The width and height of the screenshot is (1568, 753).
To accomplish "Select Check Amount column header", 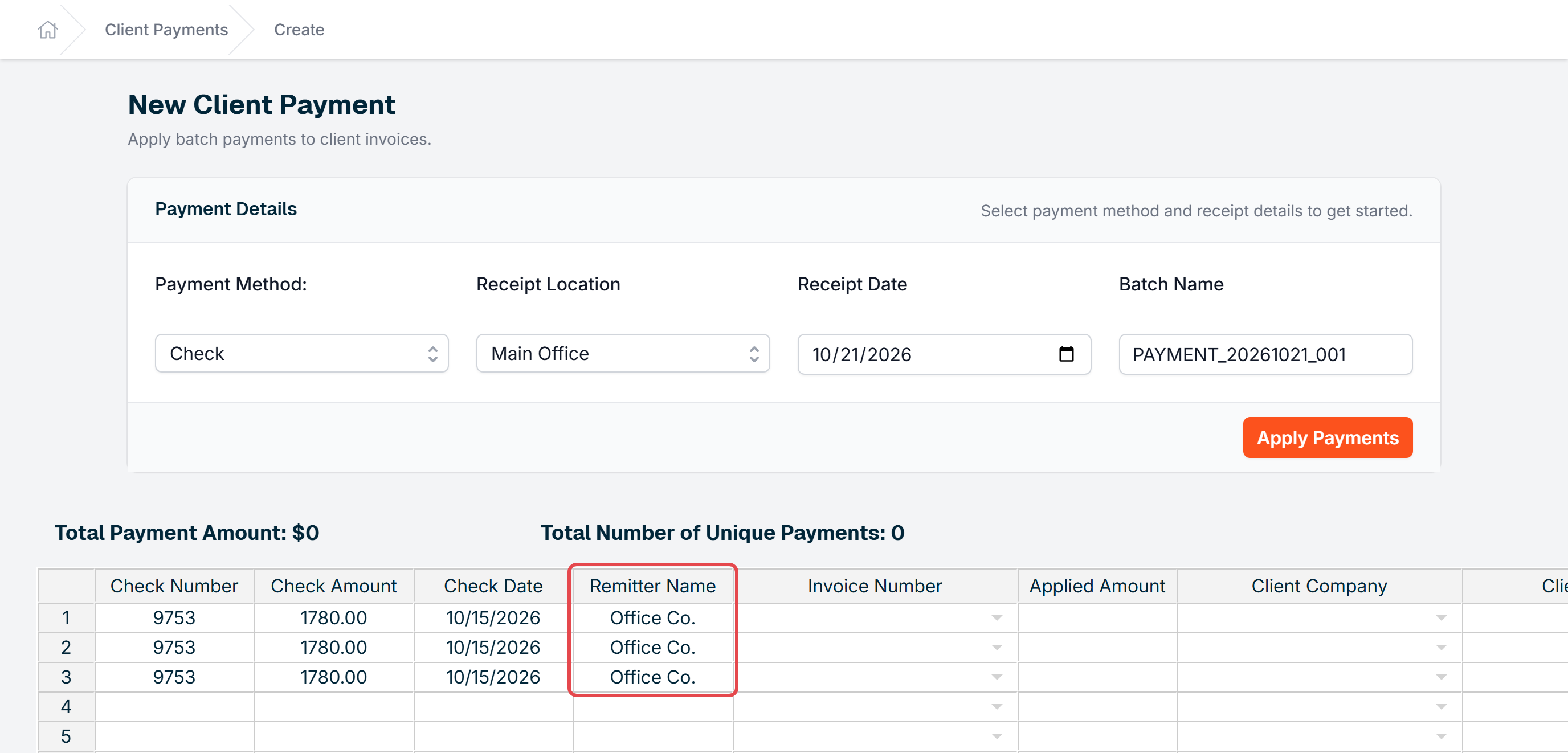I will click(333, 586).
